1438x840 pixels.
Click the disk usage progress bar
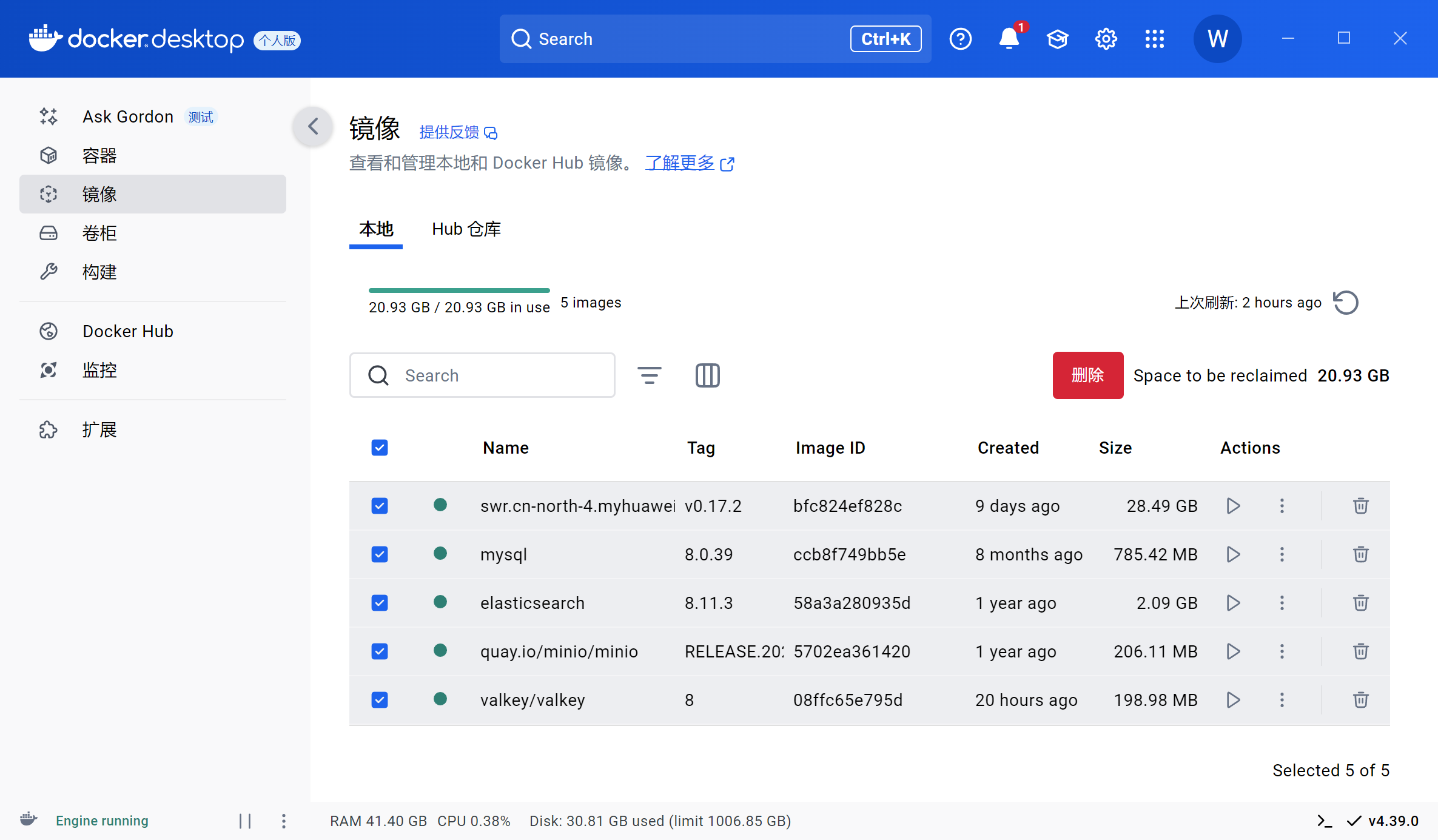459,291
